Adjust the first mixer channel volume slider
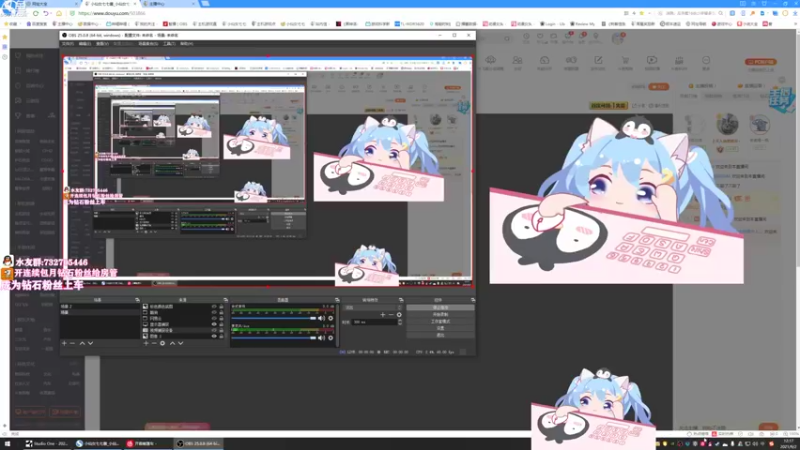The width and height of the screenshot is (800, 450). pyautogui.click(x=274, y=318)
